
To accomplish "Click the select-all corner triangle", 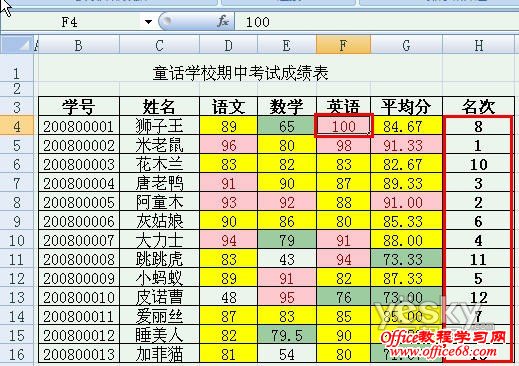I will click(x=17, y=45).
